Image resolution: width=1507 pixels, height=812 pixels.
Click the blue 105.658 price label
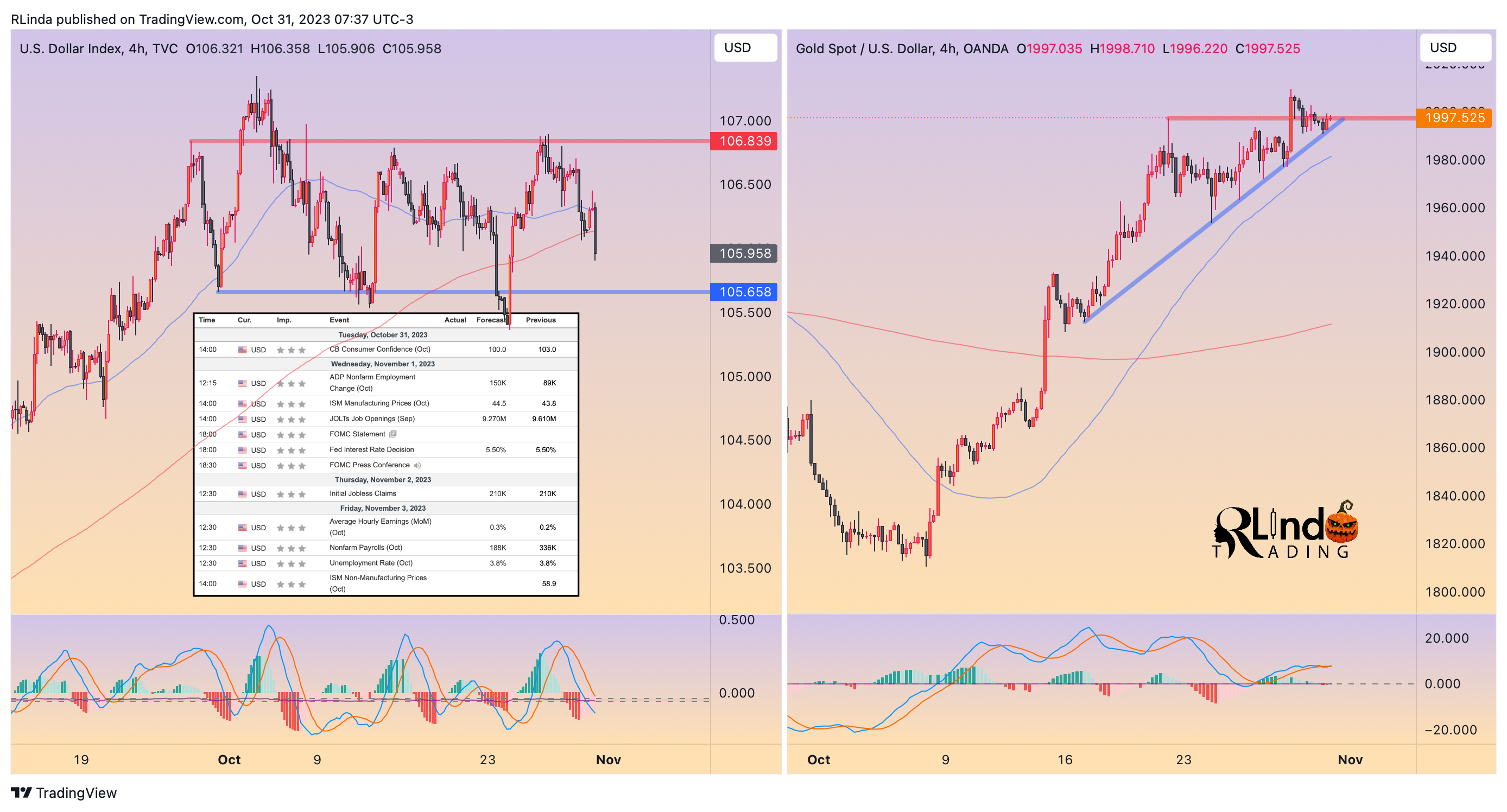(744, 292)
